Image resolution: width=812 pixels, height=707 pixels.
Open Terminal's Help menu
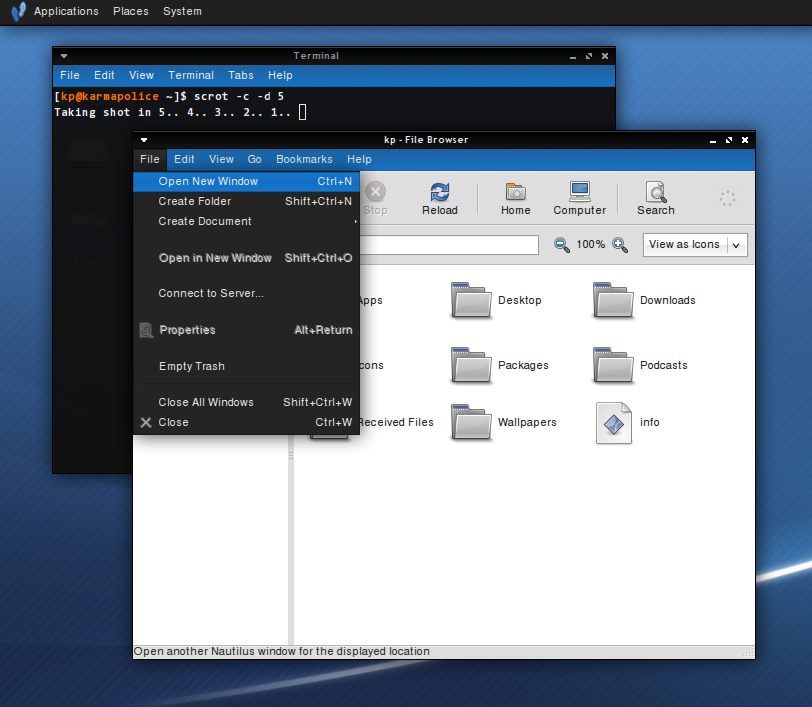click(280, 75)
